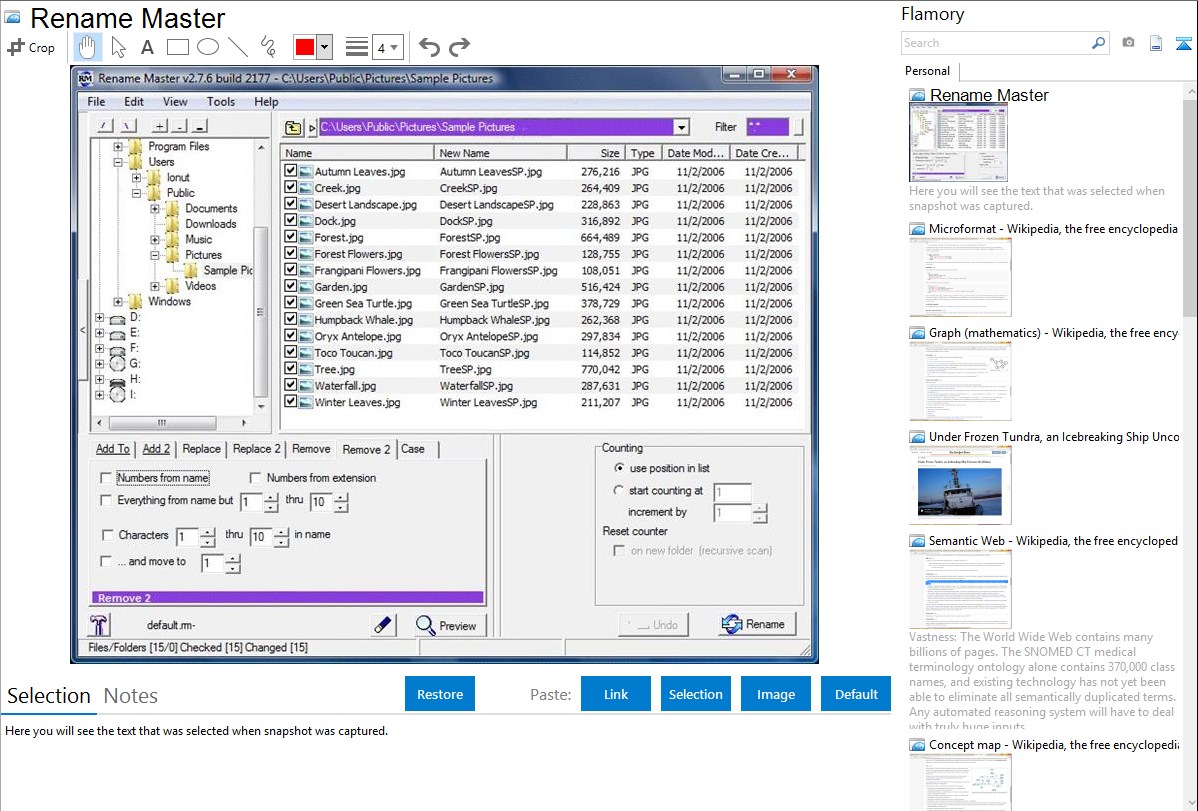Select the Crop tool
Viewport: 1198px width, 811px height.
point(32,47)
